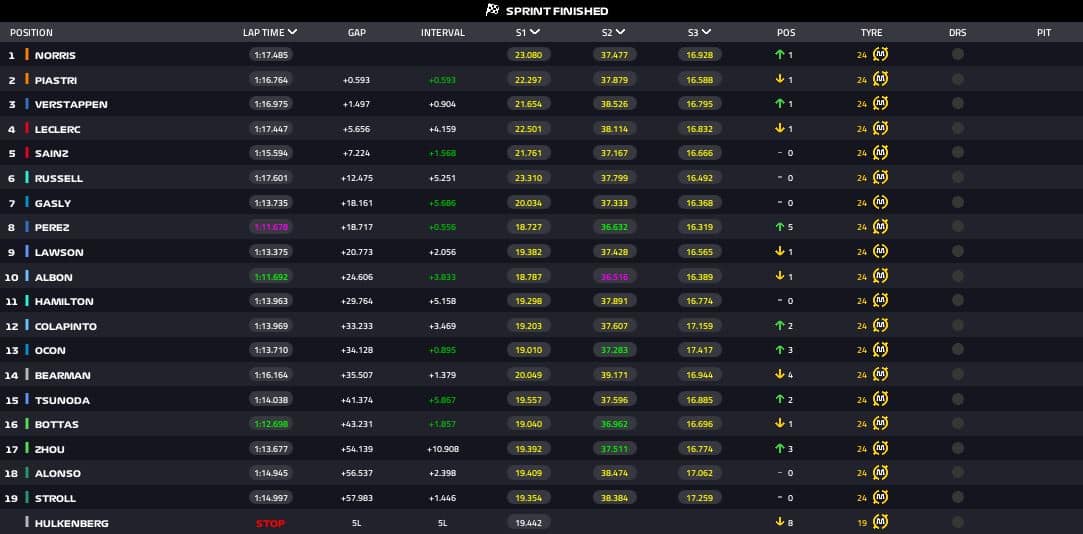
Task: Click Russell's teal Mercedes team color bar
Action: click(x=27, y=178)
